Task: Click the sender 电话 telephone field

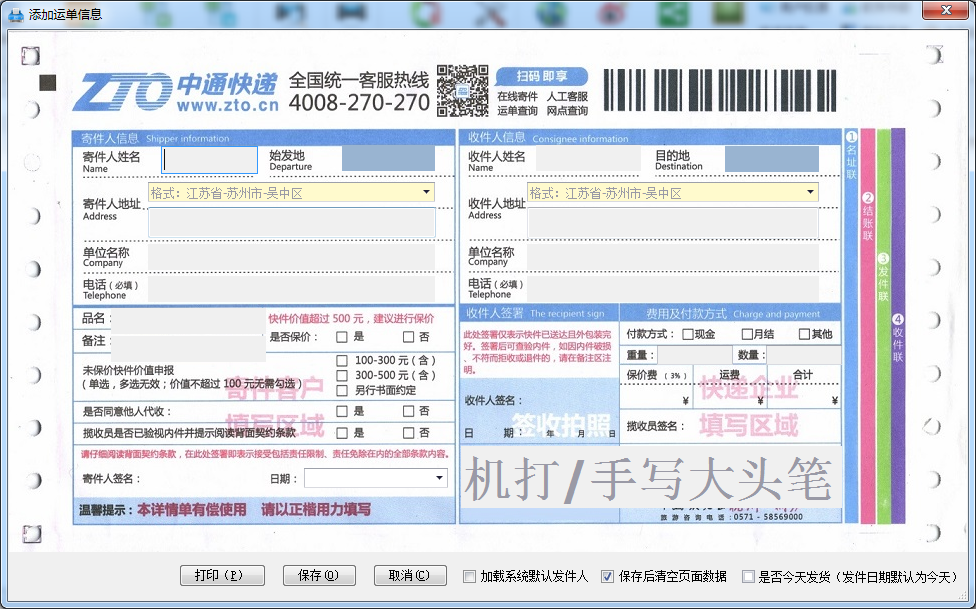Action: [291, 289]
